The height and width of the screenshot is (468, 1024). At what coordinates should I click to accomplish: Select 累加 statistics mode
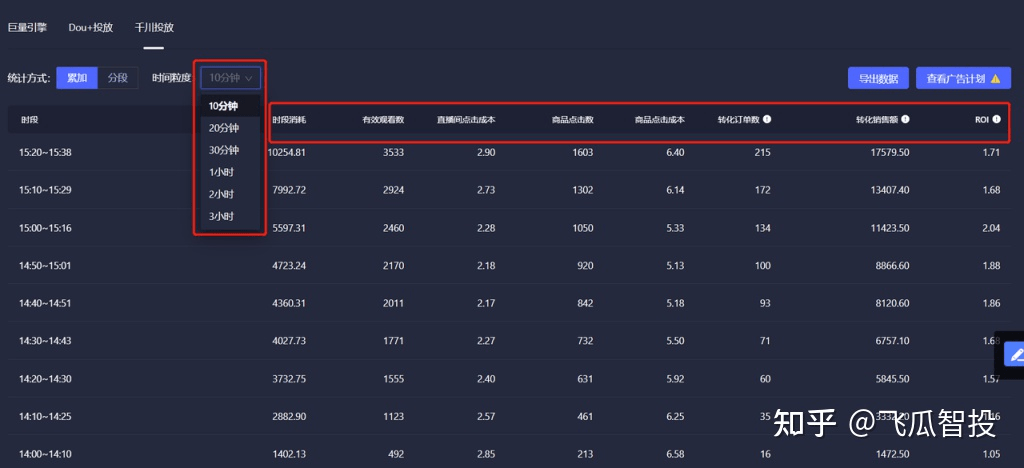pos(77,78)
